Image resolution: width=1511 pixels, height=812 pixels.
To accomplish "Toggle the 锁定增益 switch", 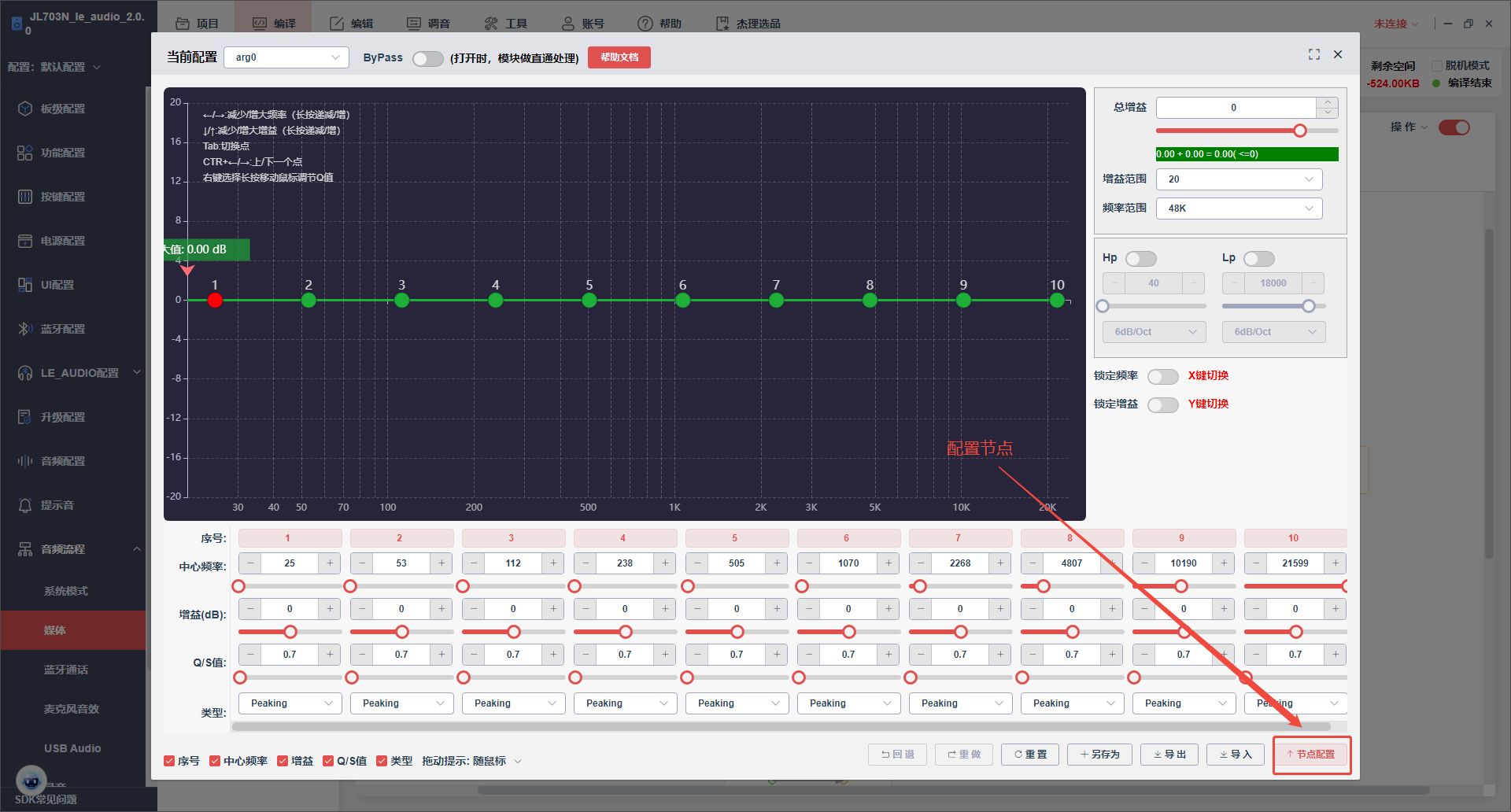I will (x=1162, y=404).
